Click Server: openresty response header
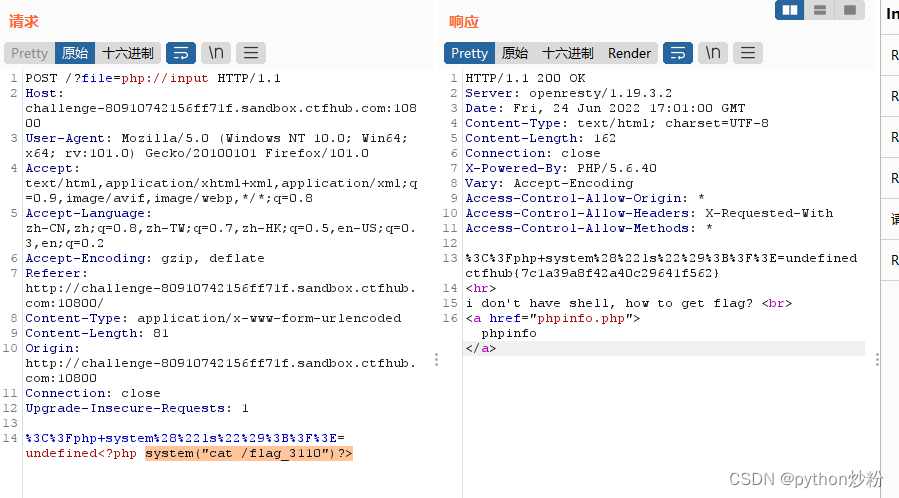Screen dimensions: 899x498 (568, 93)
